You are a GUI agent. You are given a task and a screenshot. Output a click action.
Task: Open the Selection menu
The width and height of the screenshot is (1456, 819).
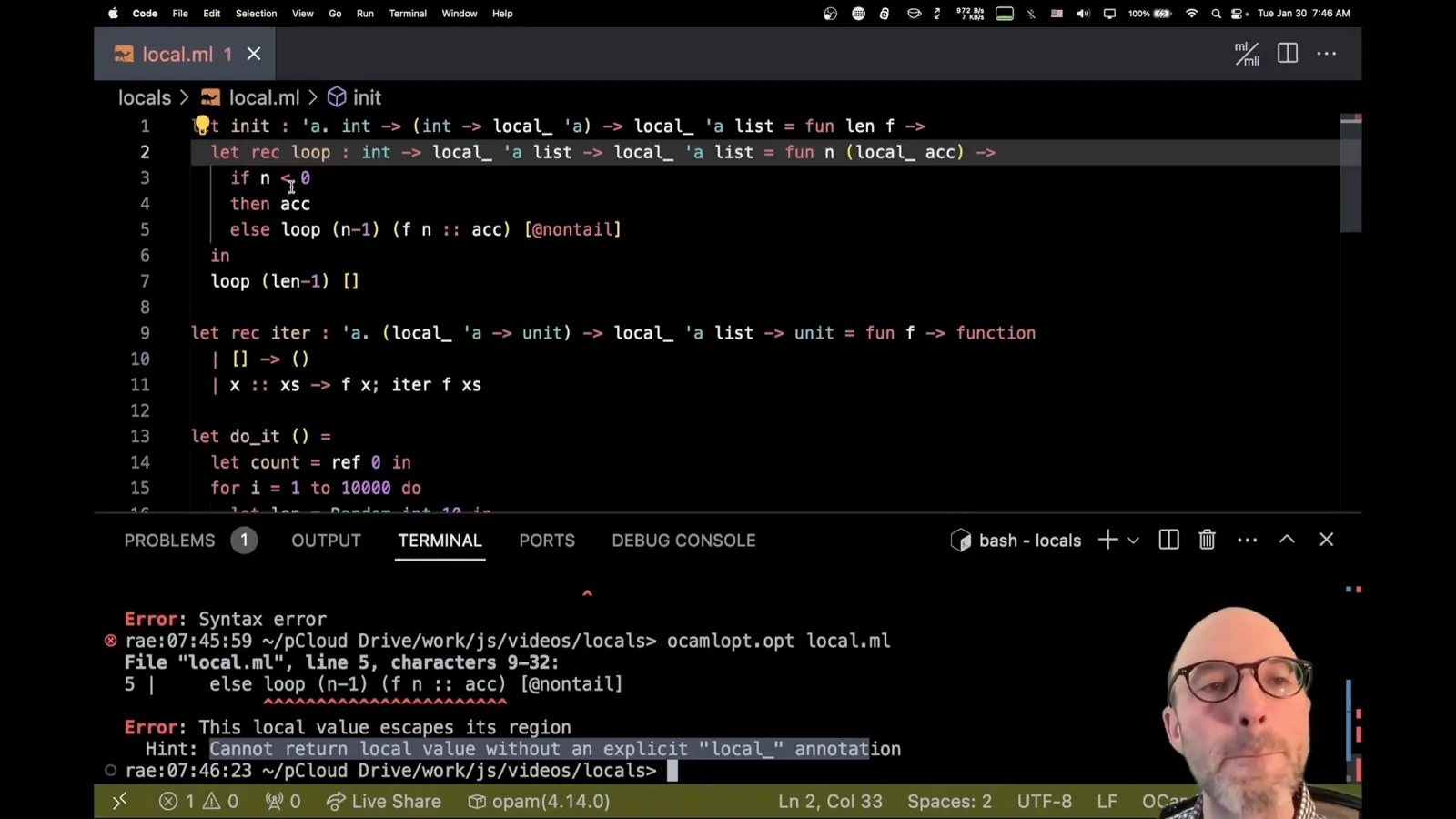click(x=256, y=14)
